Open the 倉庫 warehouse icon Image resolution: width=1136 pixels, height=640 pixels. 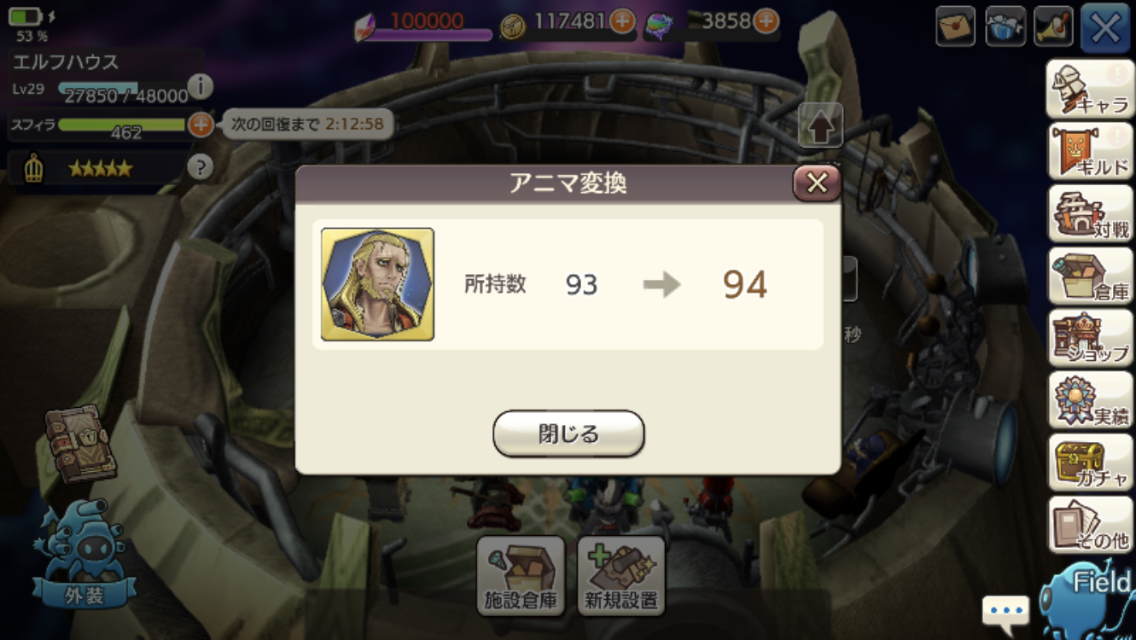point(1090,276)
